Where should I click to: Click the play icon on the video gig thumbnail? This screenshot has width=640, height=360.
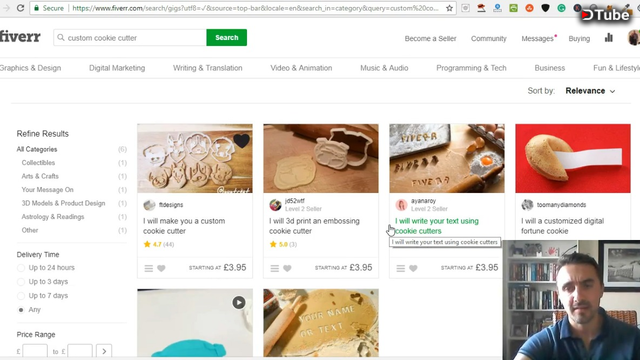pos(239,302)
